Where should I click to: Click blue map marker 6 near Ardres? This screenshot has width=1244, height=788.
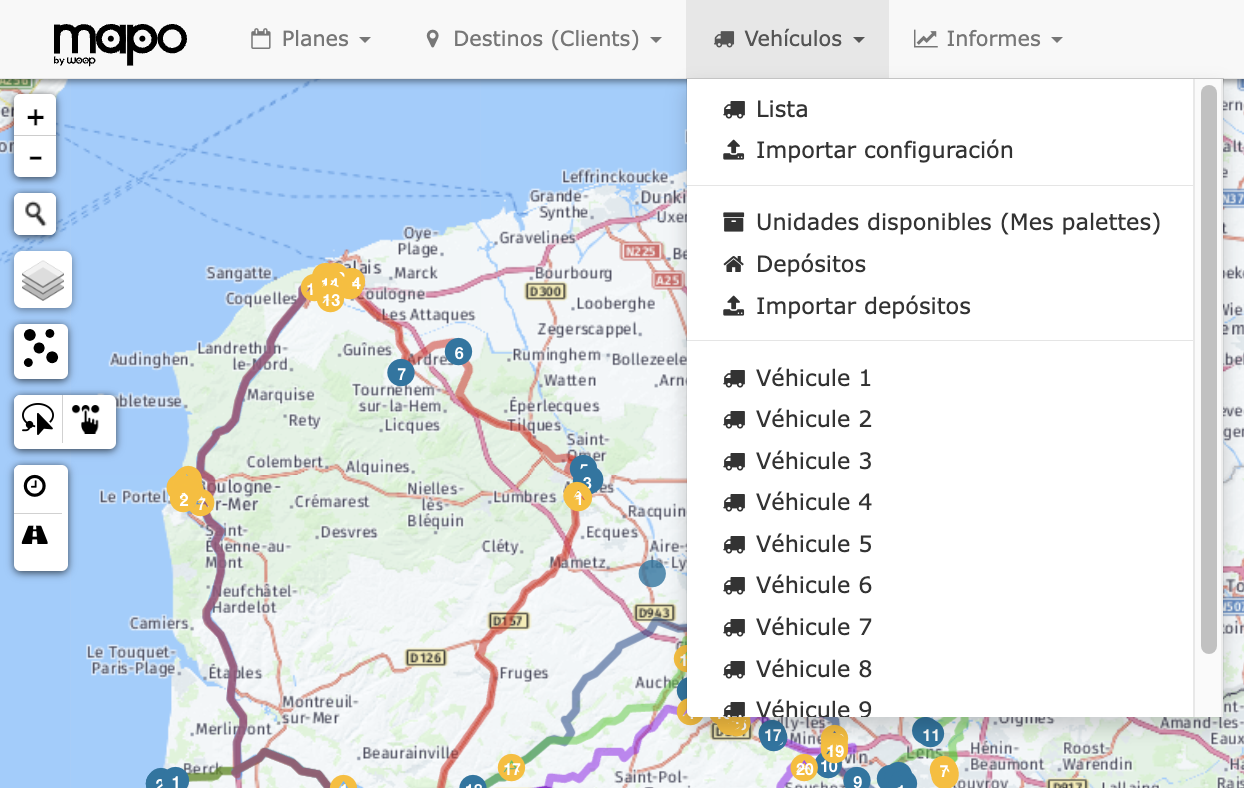458,352
